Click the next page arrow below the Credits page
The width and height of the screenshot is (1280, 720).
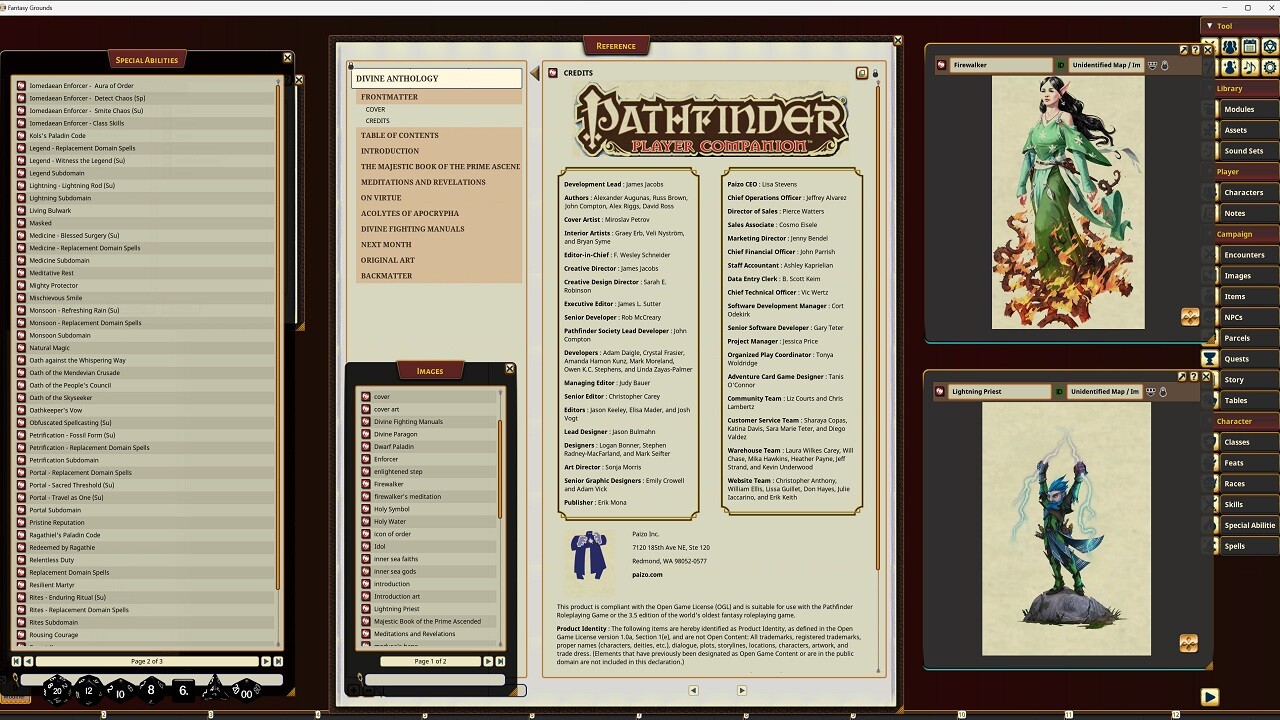[741, 690]
